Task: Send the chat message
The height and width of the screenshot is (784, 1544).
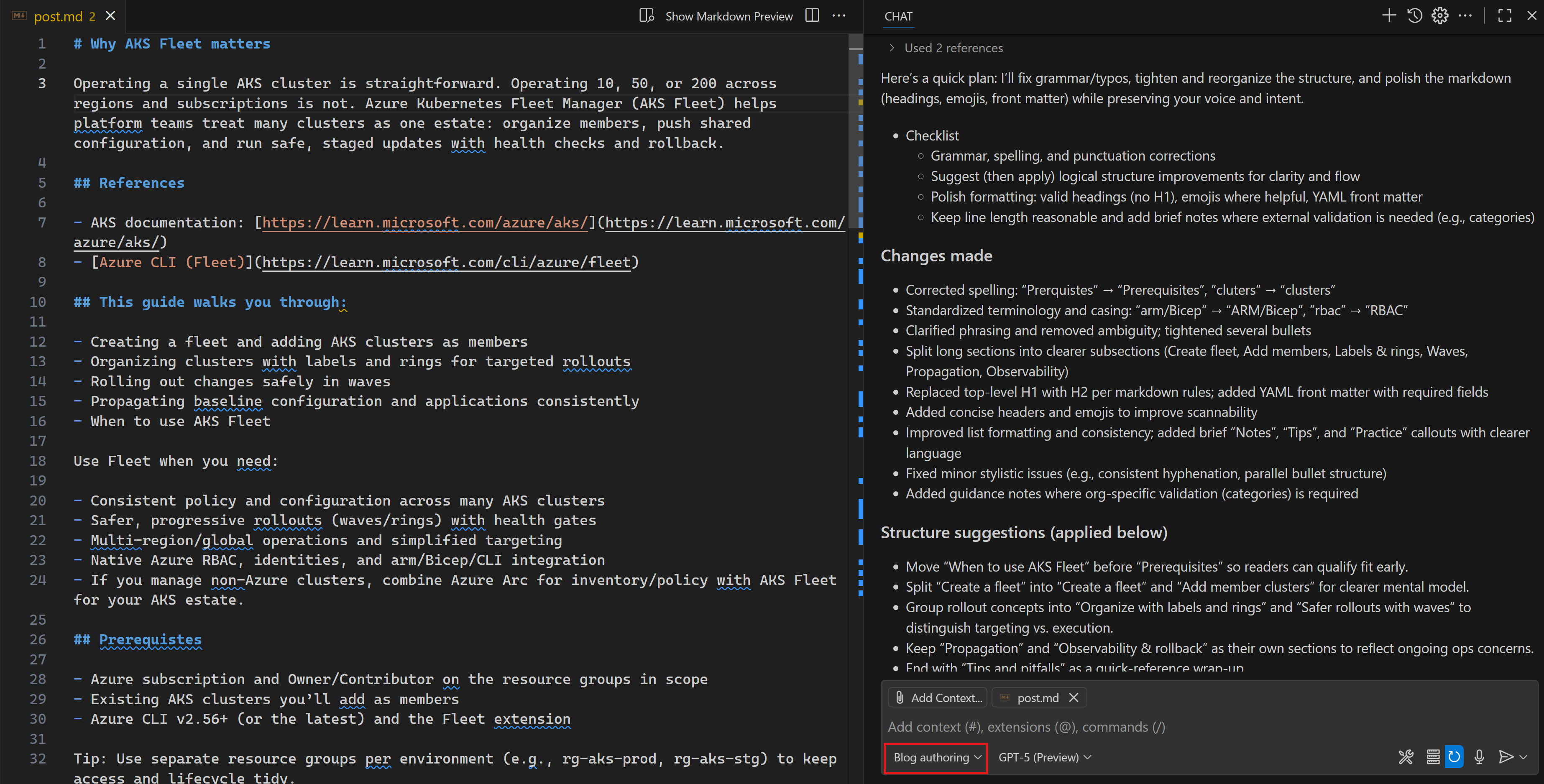Action: (1505, 757)
